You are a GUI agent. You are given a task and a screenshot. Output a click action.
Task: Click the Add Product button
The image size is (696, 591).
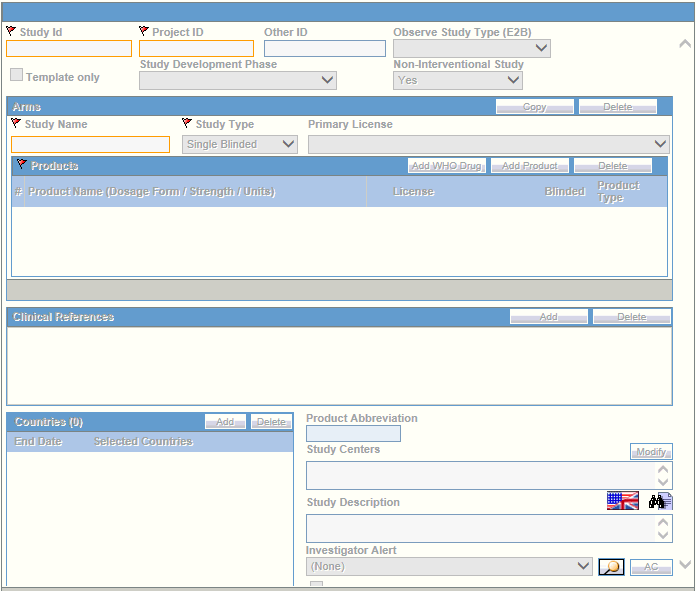[530, 166]
